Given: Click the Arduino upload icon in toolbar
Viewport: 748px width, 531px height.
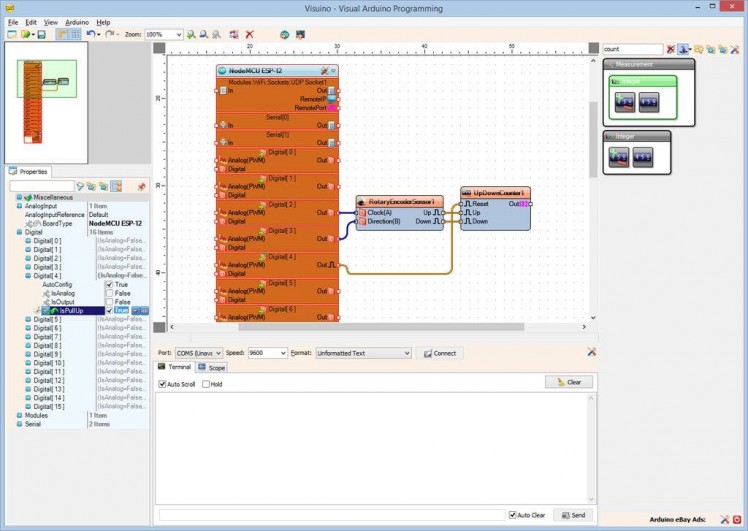Looking at the screenshot, I should [x=284, y=34].
